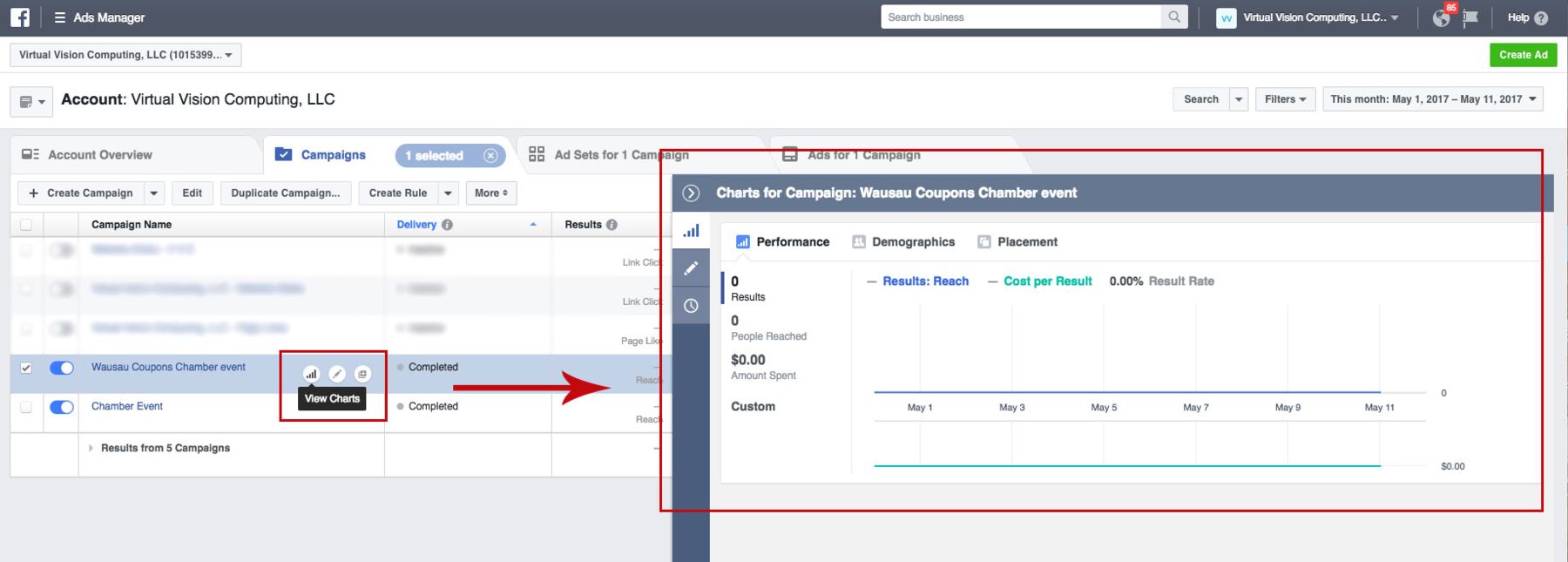
Task: Select the history clock in side panel
Action: (x=691, y=306)
